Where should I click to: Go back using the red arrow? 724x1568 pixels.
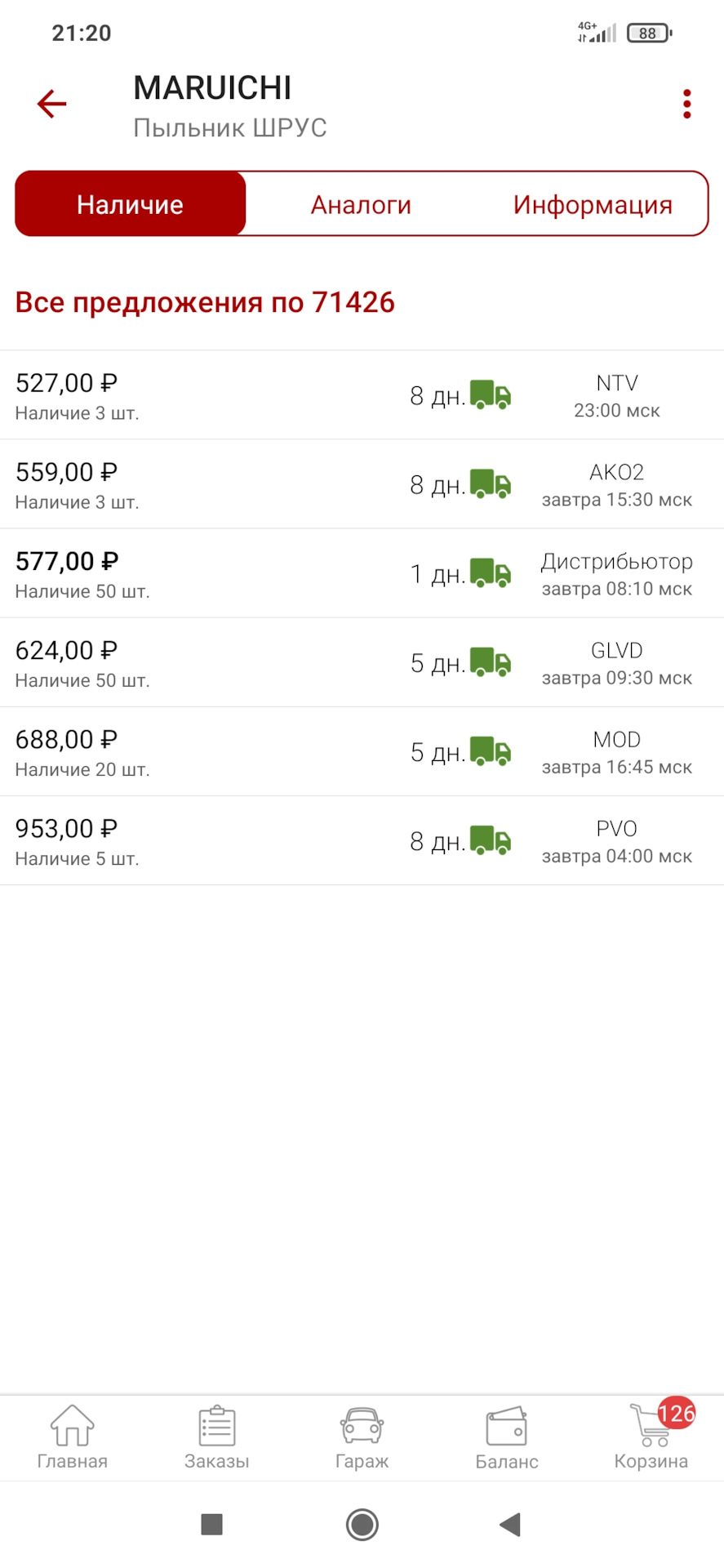51,104
